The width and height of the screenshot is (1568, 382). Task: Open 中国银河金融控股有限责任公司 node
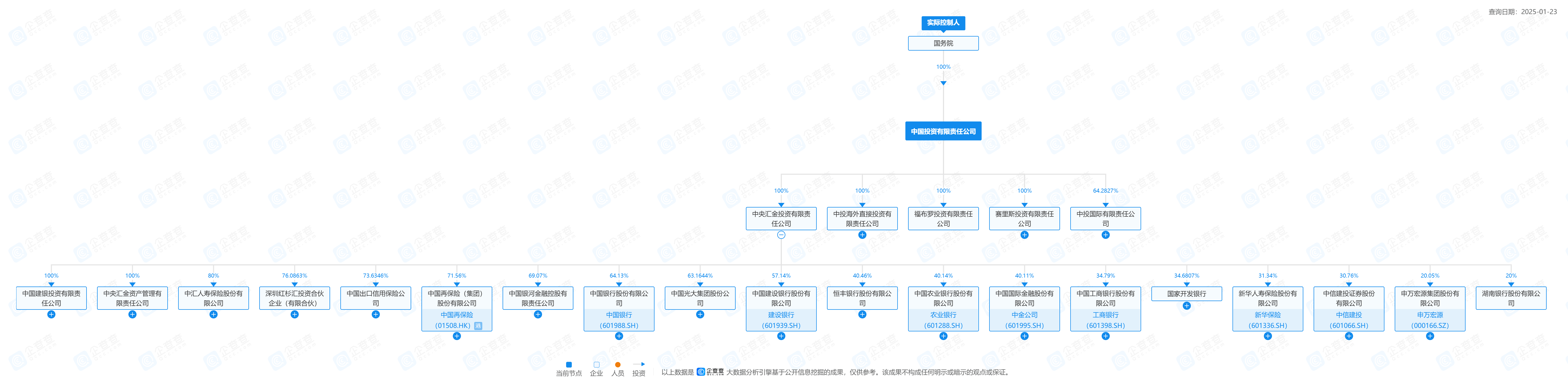tap(537, 298)
